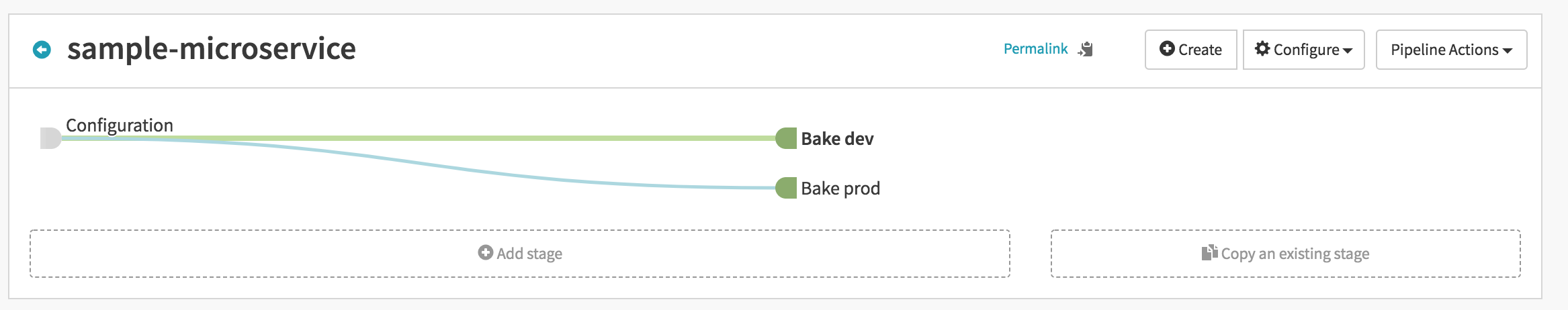1568x310 pixels.
Task: Select the grey Configuration stage node
Action: coord(50,138)
